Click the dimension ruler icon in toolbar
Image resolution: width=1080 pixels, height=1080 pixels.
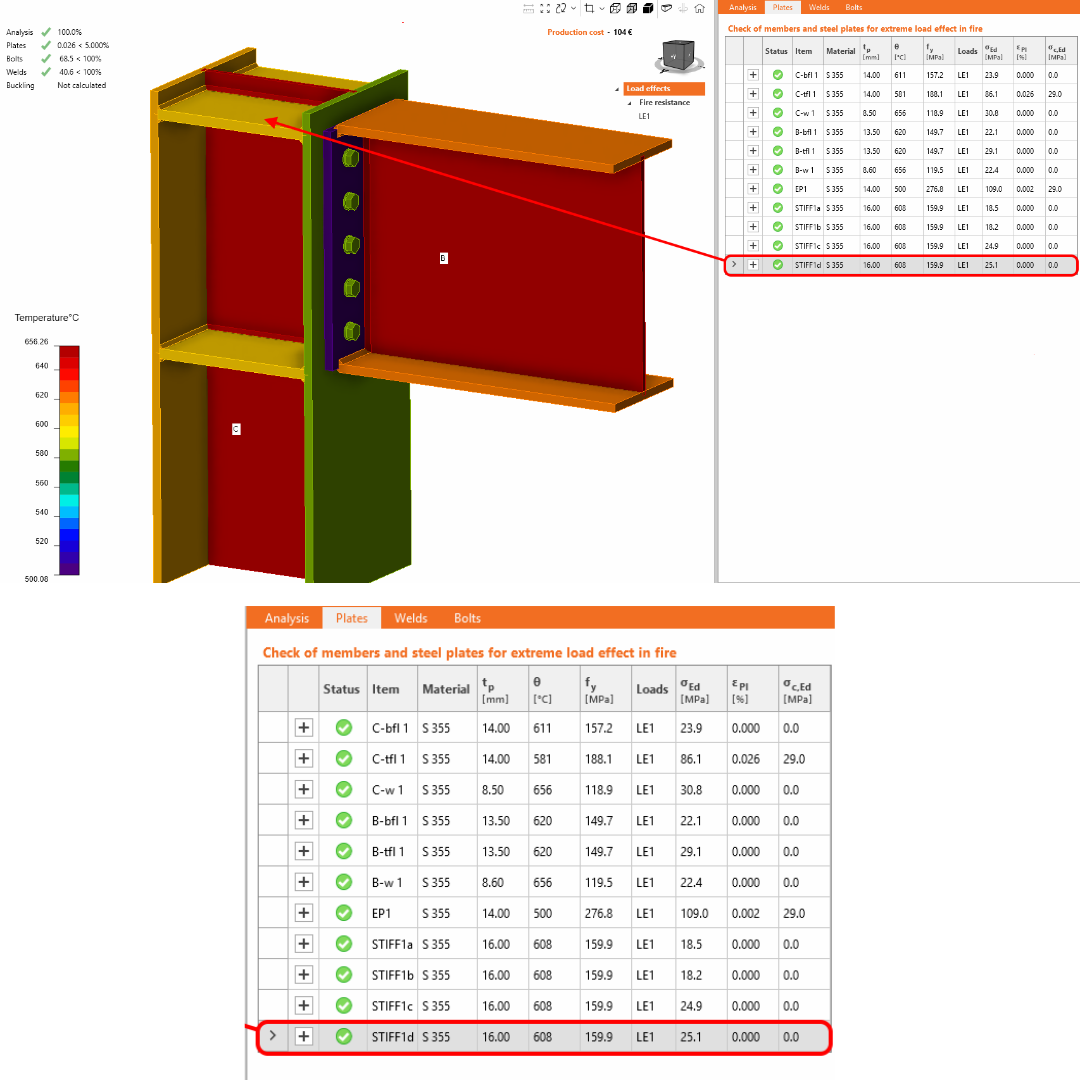coord(528,8)
